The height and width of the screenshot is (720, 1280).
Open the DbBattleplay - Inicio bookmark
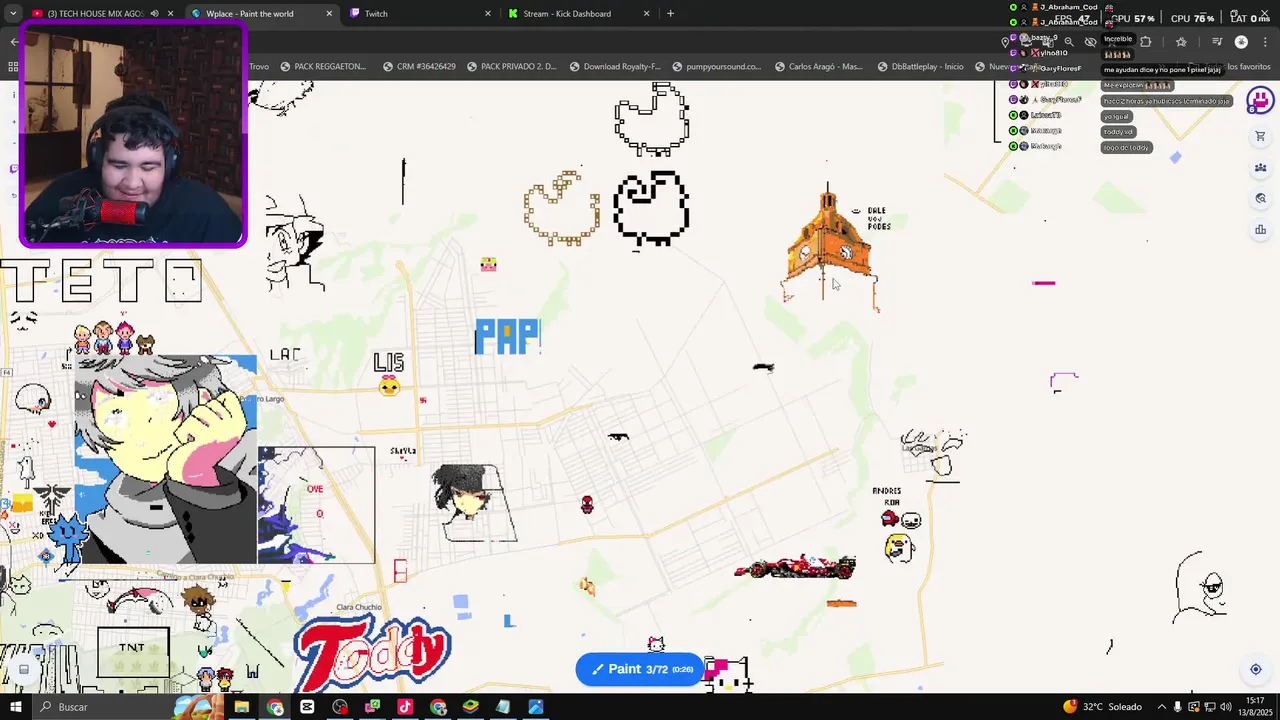tap(920, 67)
